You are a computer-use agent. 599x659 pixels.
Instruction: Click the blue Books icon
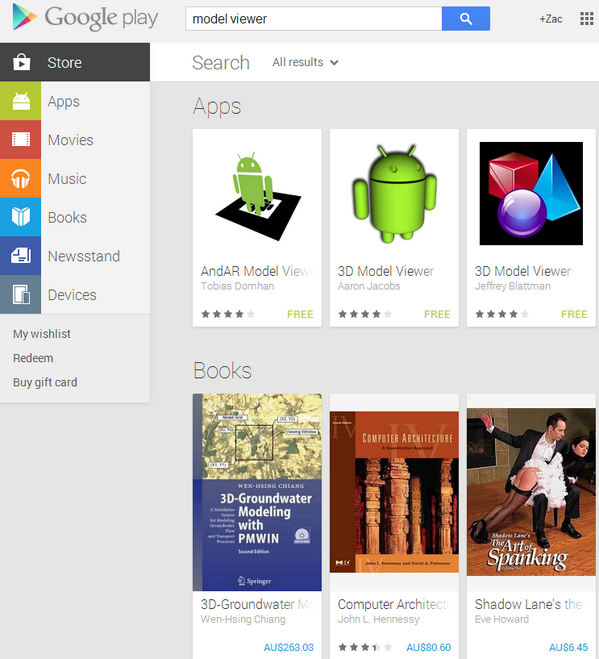[x=21, y=217]
